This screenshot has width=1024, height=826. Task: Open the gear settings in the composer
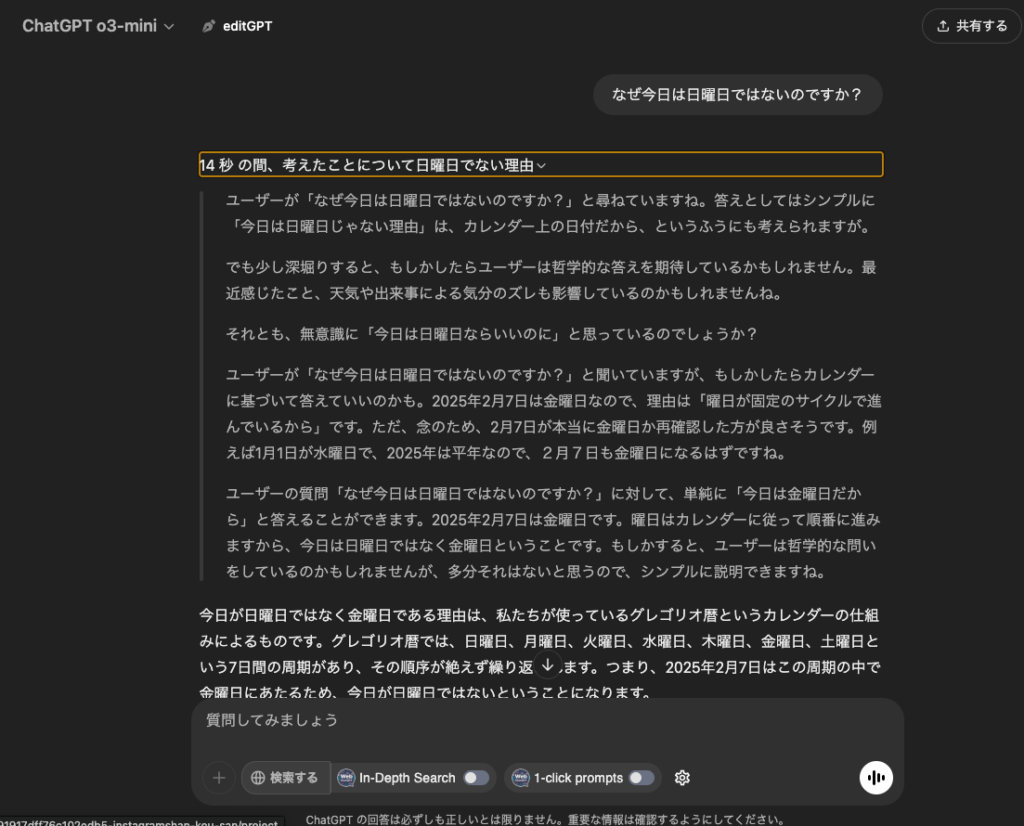(683, 778)
